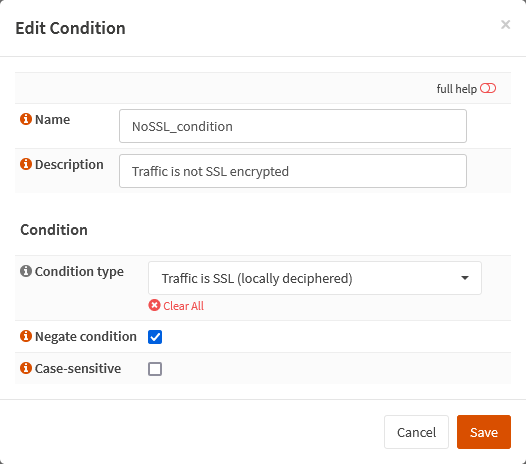Click the dropdown arrow on Condition type

[x=465, y=278]
